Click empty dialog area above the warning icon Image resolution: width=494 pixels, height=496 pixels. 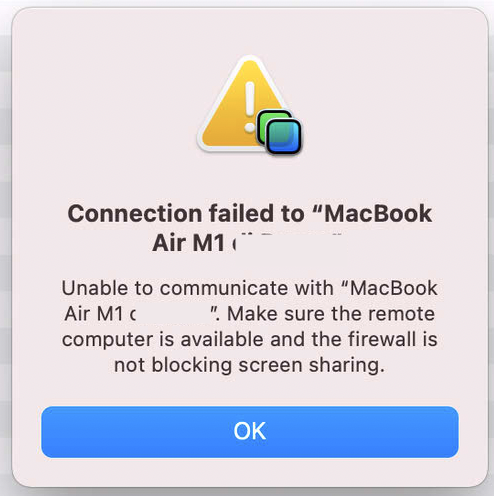click(x=249, y=32)
